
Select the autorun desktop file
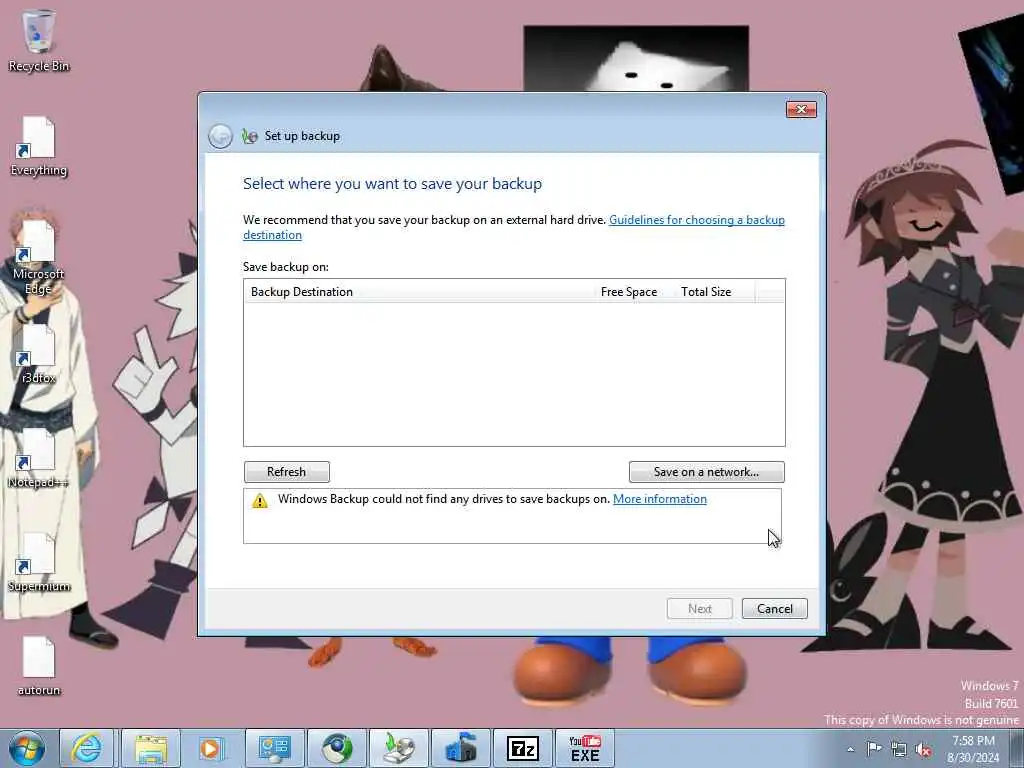pyautogui.click(x=39, y=666)
